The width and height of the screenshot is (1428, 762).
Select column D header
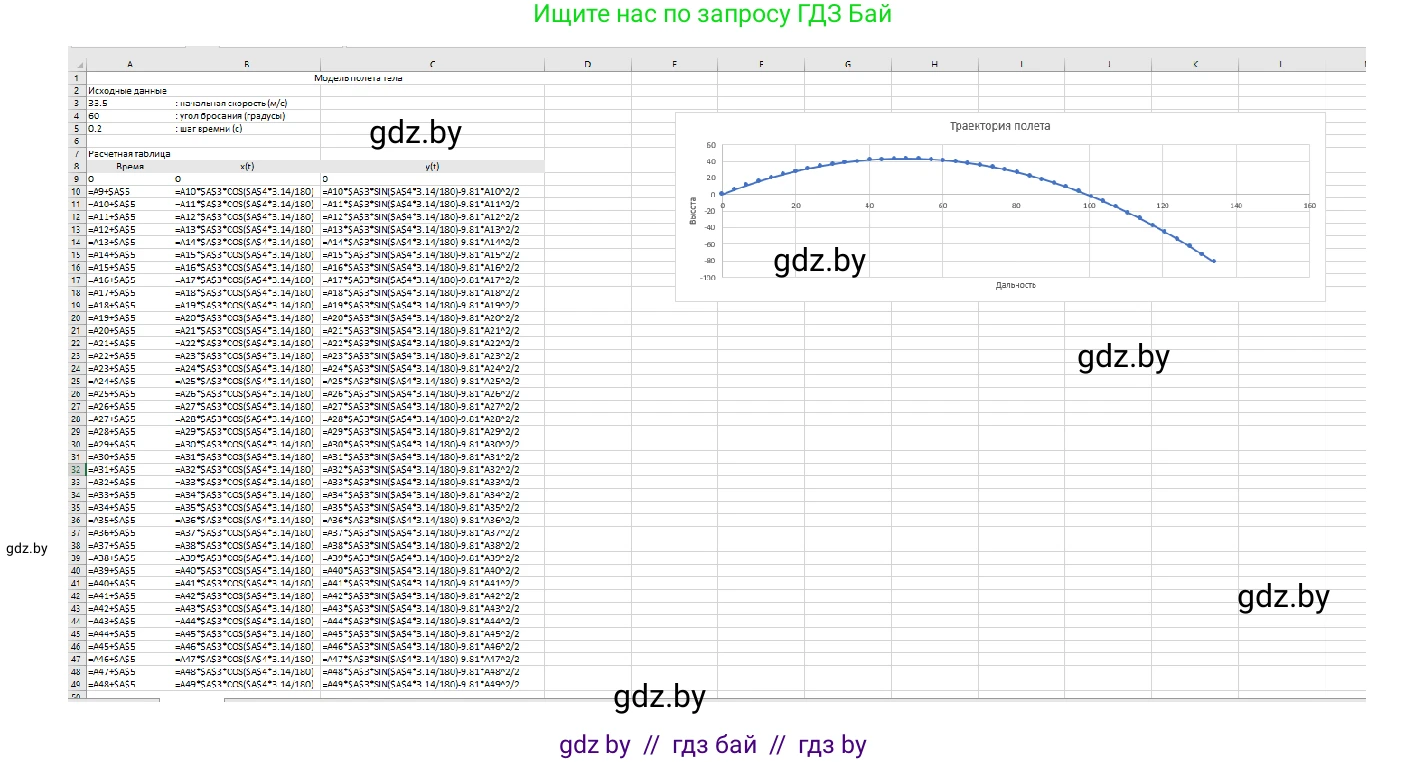point(587,64)
